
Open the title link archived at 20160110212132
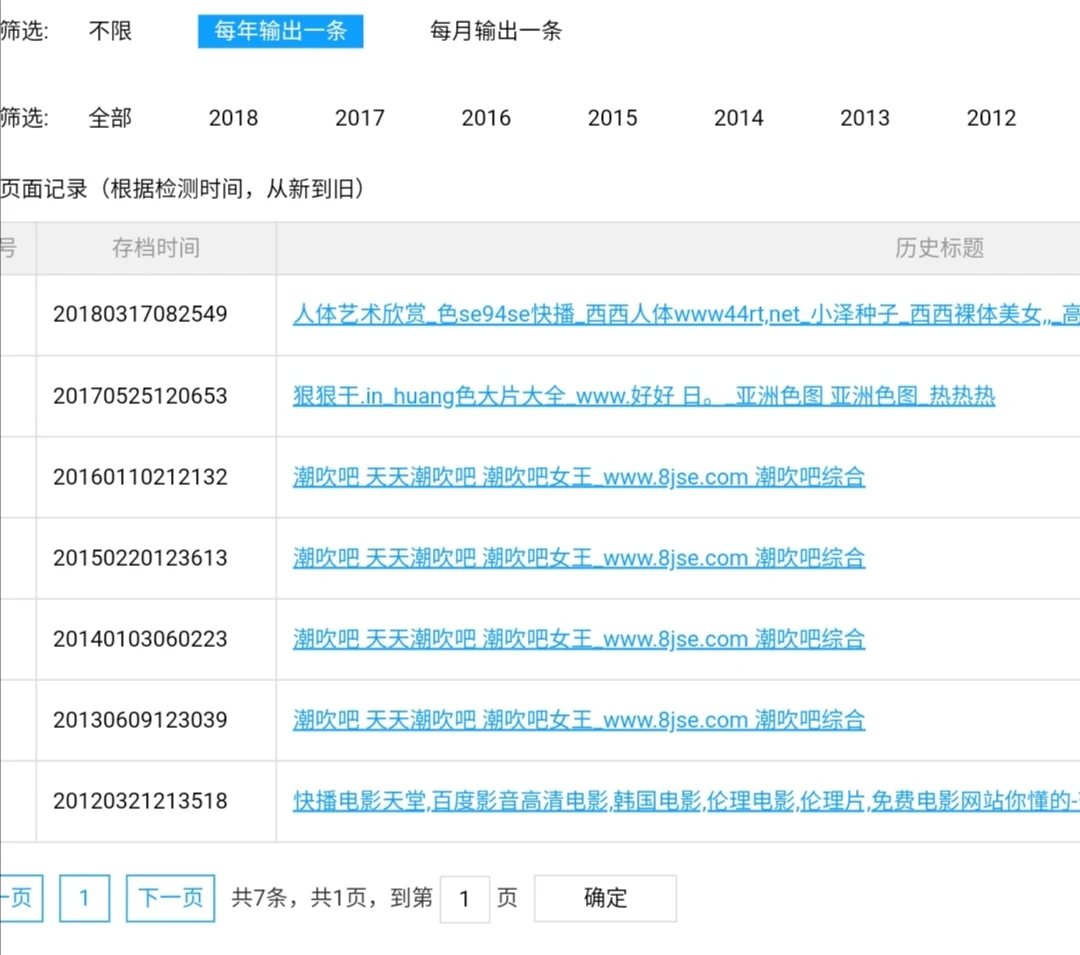(x=578, y=477)
